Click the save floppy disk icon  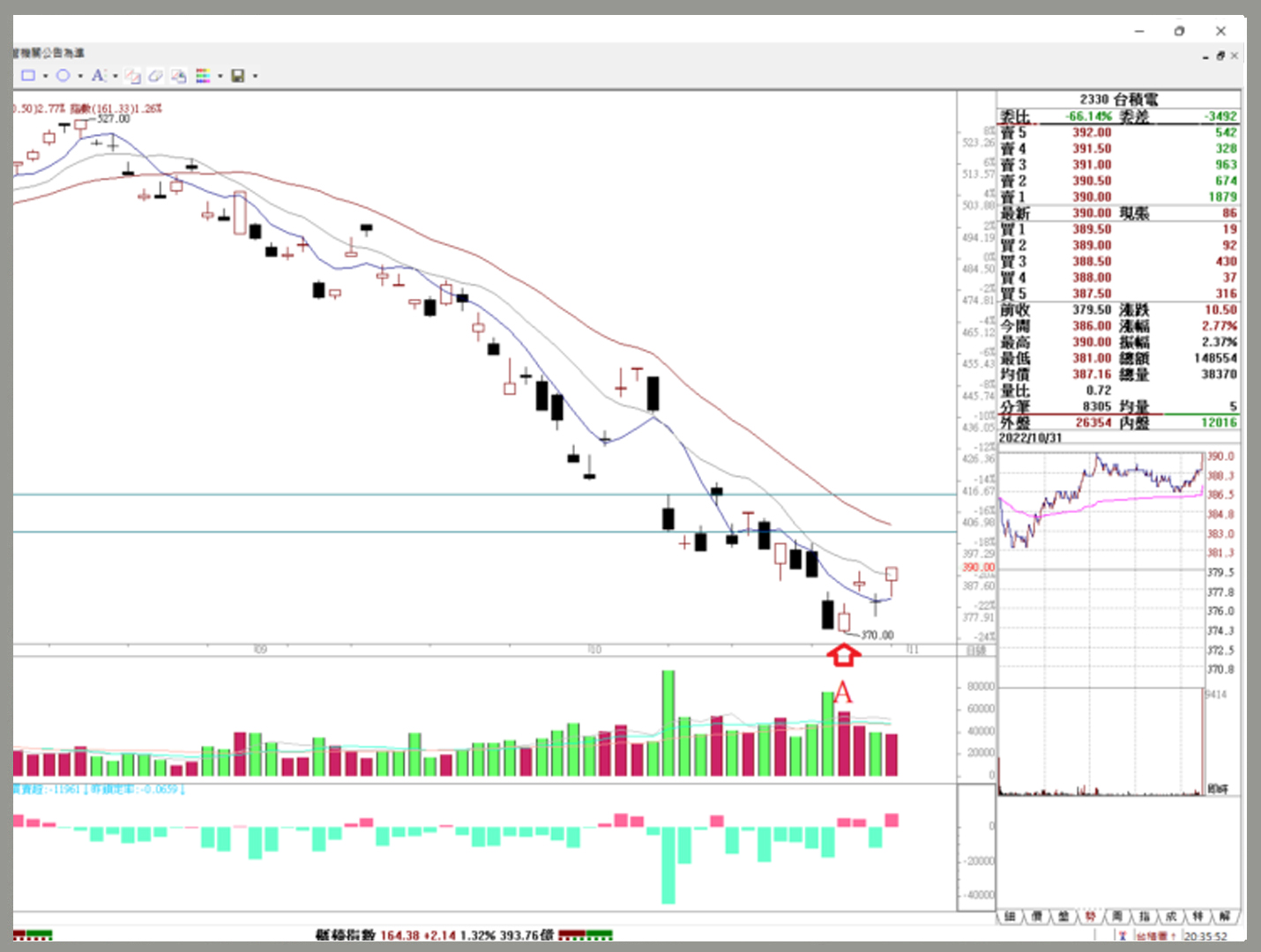point(237,76)
